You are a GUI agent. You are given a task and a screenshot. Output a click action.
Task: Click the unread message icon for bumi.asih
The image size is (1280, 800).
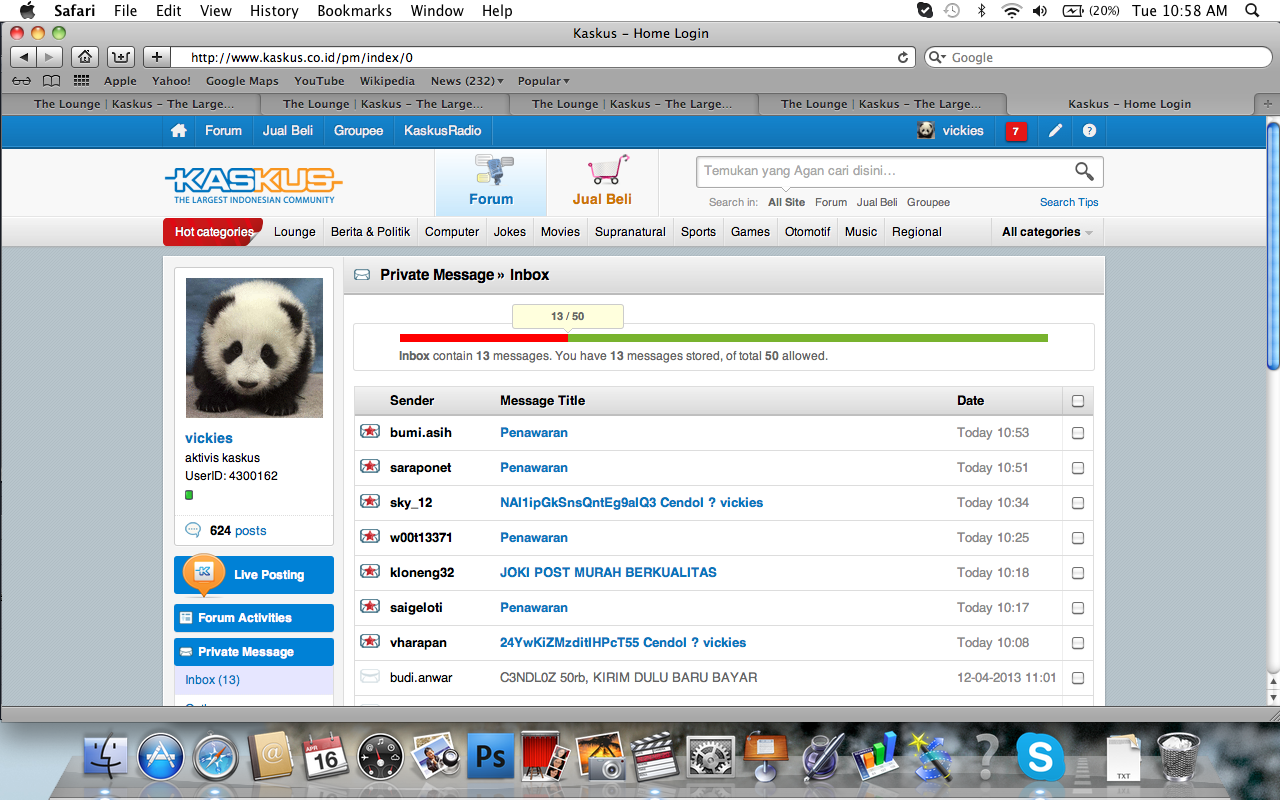(x=370, y=432)
